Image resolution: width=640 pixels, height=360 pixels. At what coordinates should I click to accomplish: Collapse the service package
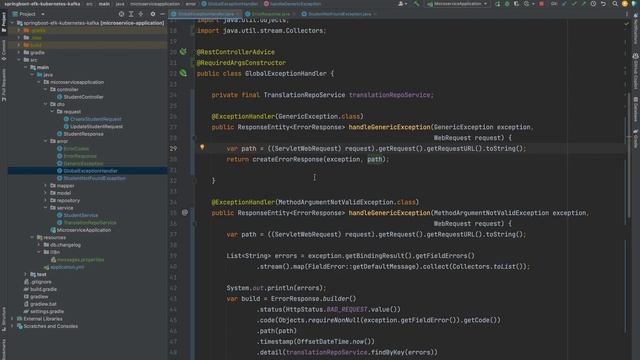point(45,208)
